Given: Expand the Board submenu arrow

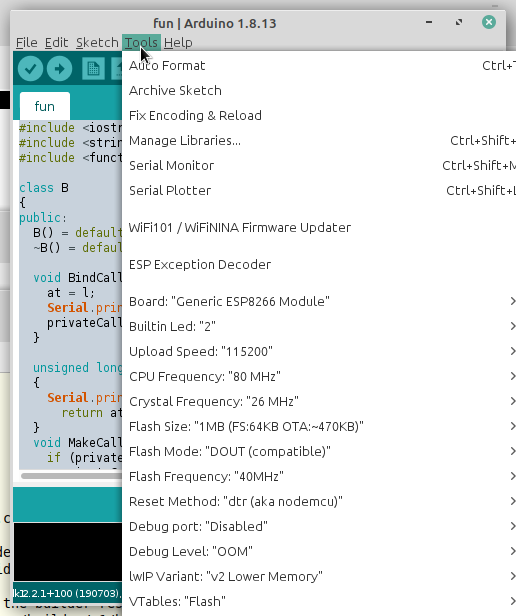Looking at the screenshot, I should pyautogui.click(x=512, y=301).
